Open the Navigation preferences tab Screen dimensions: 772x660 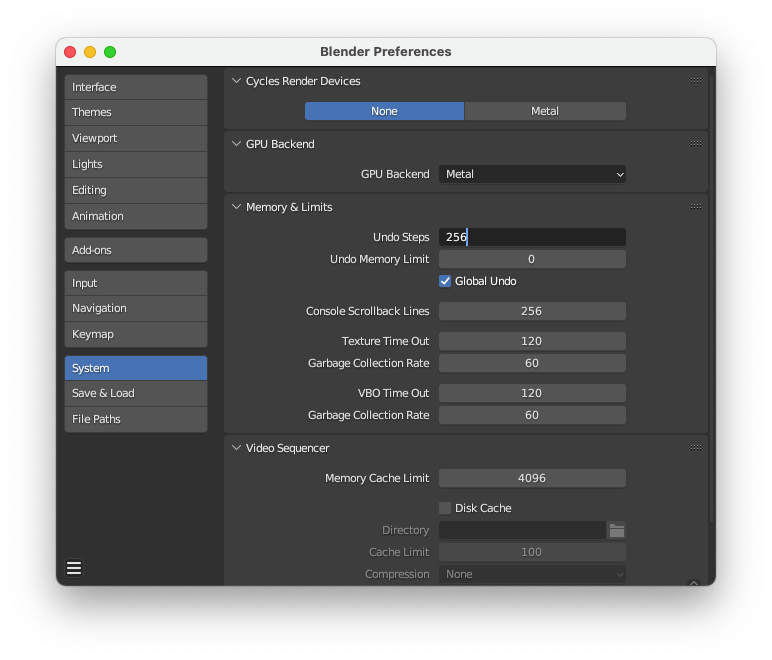coord(136,309)
